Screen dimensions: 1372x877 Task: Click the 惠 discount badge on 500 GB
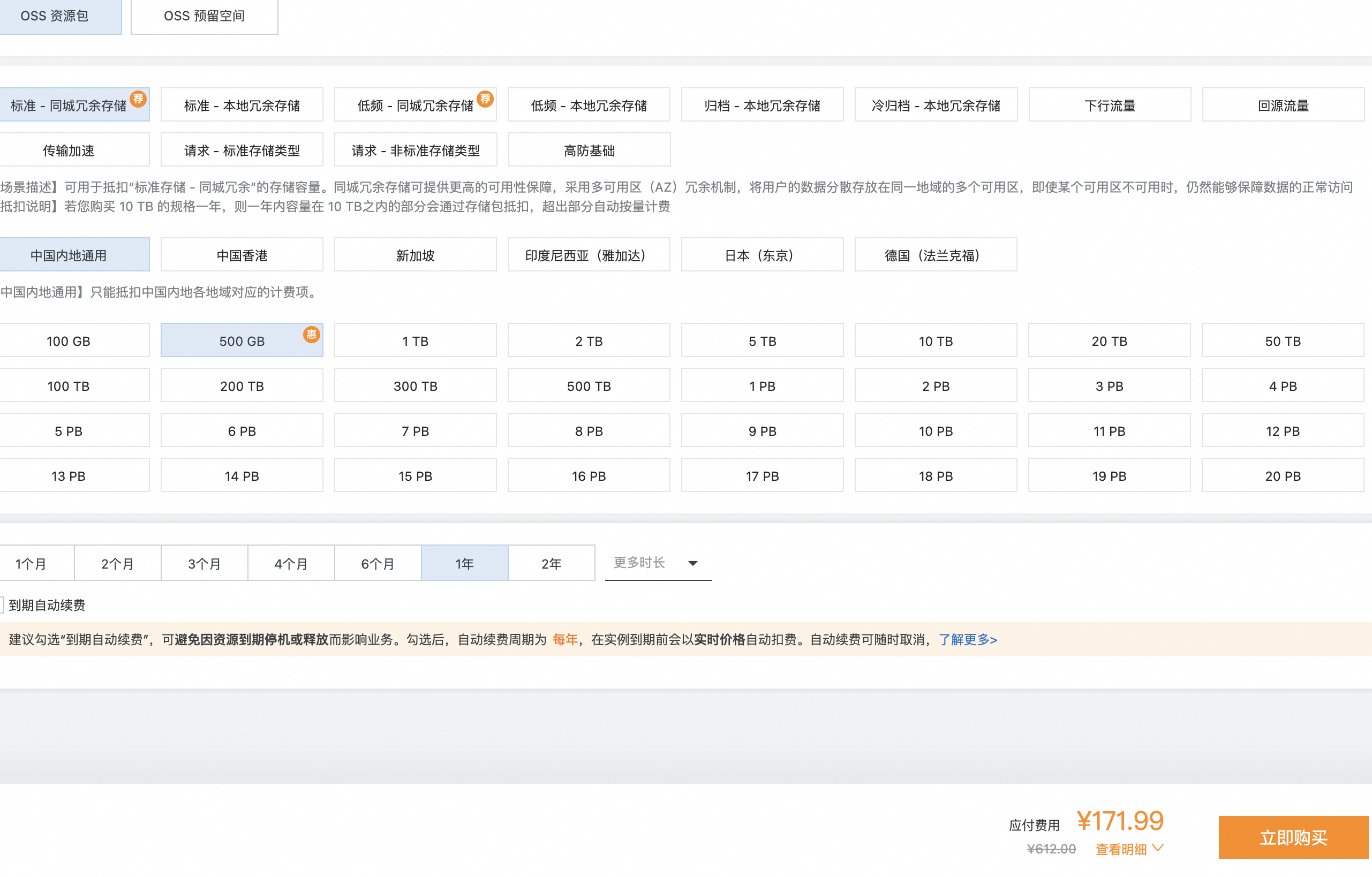(311, 334)
